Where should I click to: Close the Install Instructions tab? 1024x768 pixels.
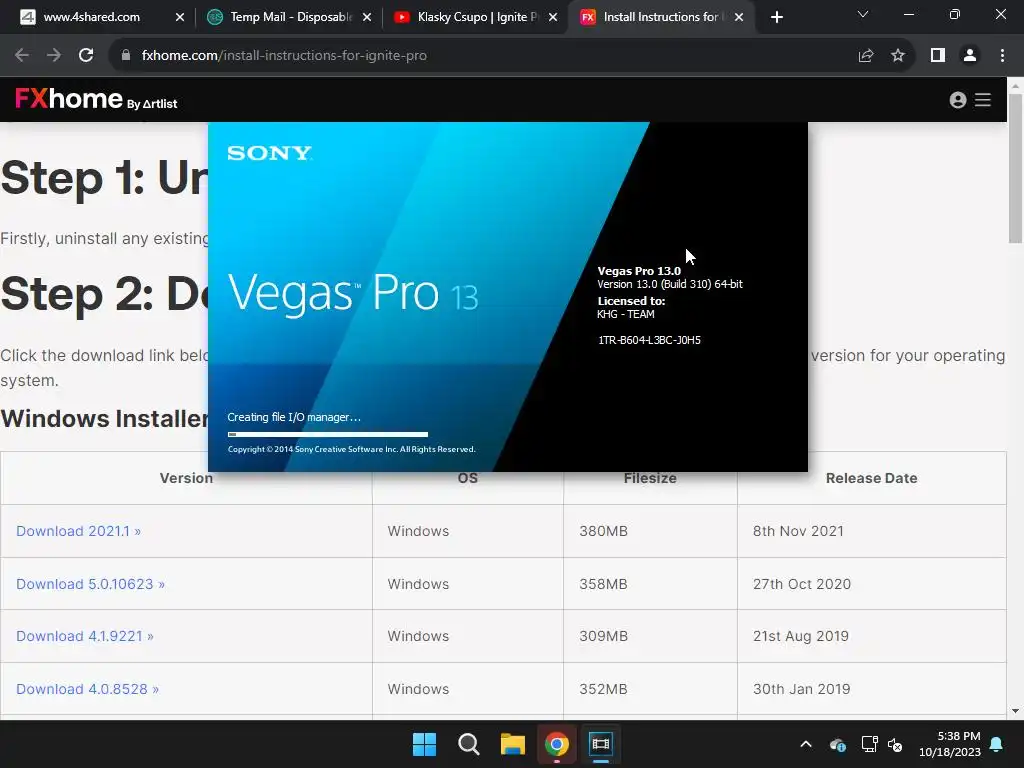[739, 18]
